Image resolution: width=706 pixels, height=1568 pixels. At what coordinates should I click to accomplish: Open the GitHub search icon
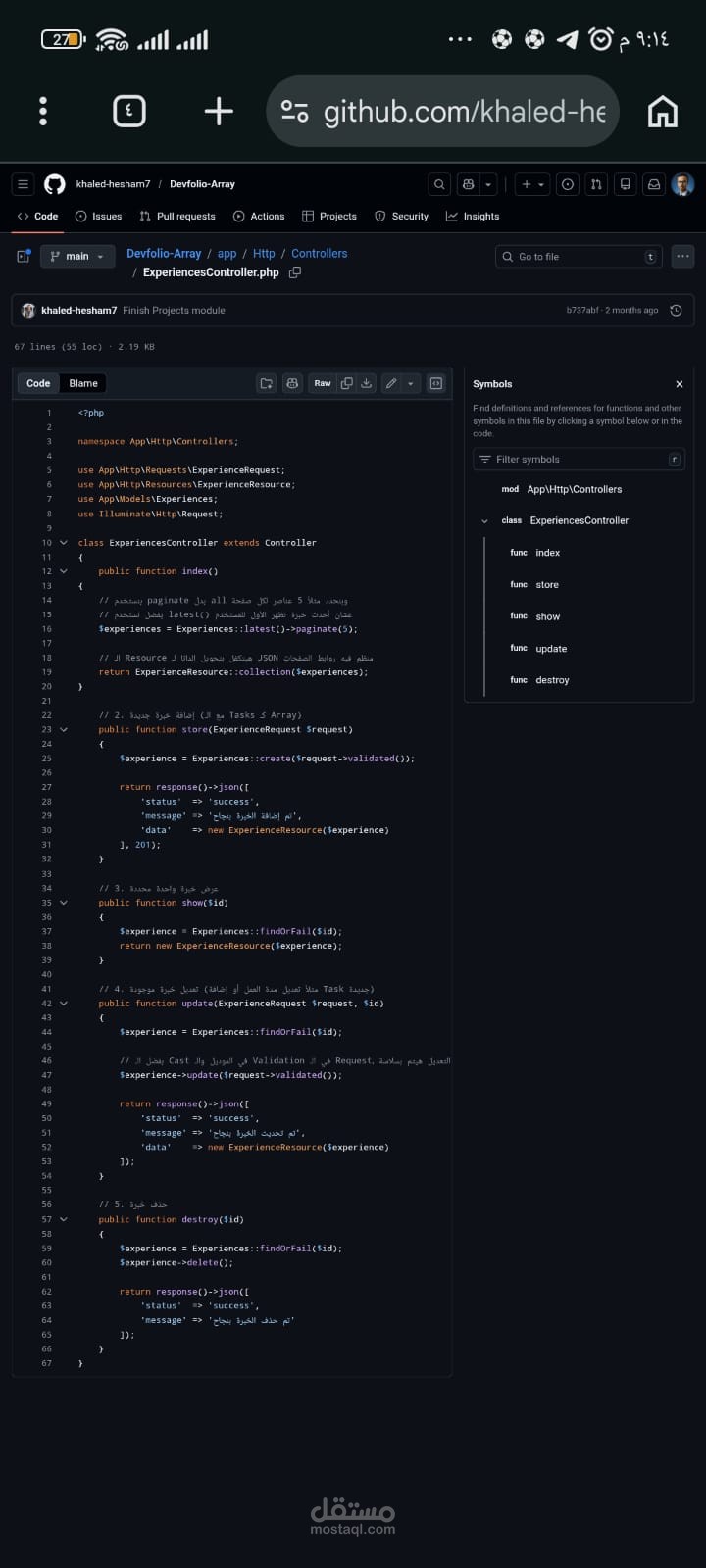[x=439, y=184]
